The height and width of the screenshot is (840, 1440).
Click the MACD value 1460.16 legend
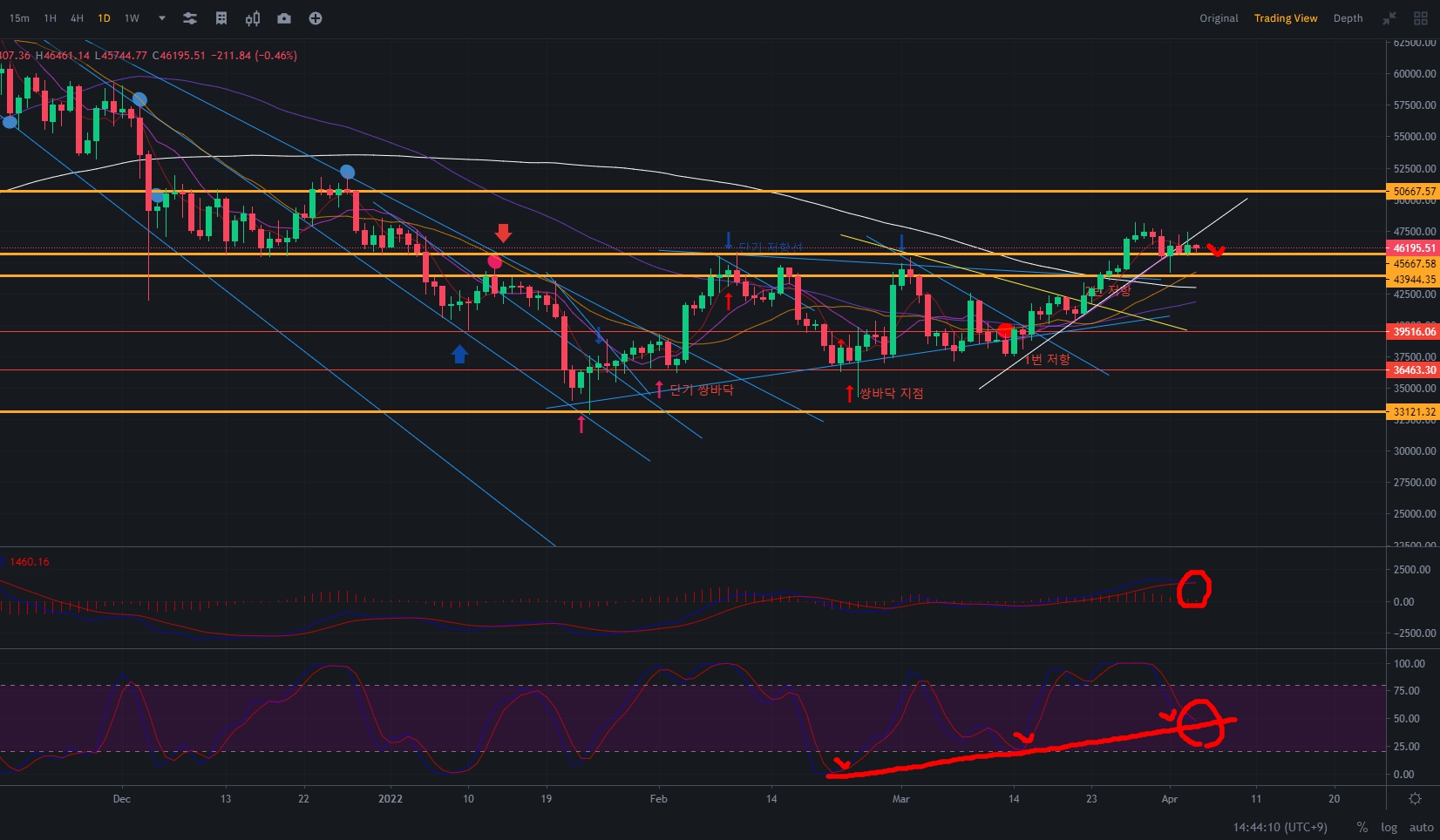[30, 562]
